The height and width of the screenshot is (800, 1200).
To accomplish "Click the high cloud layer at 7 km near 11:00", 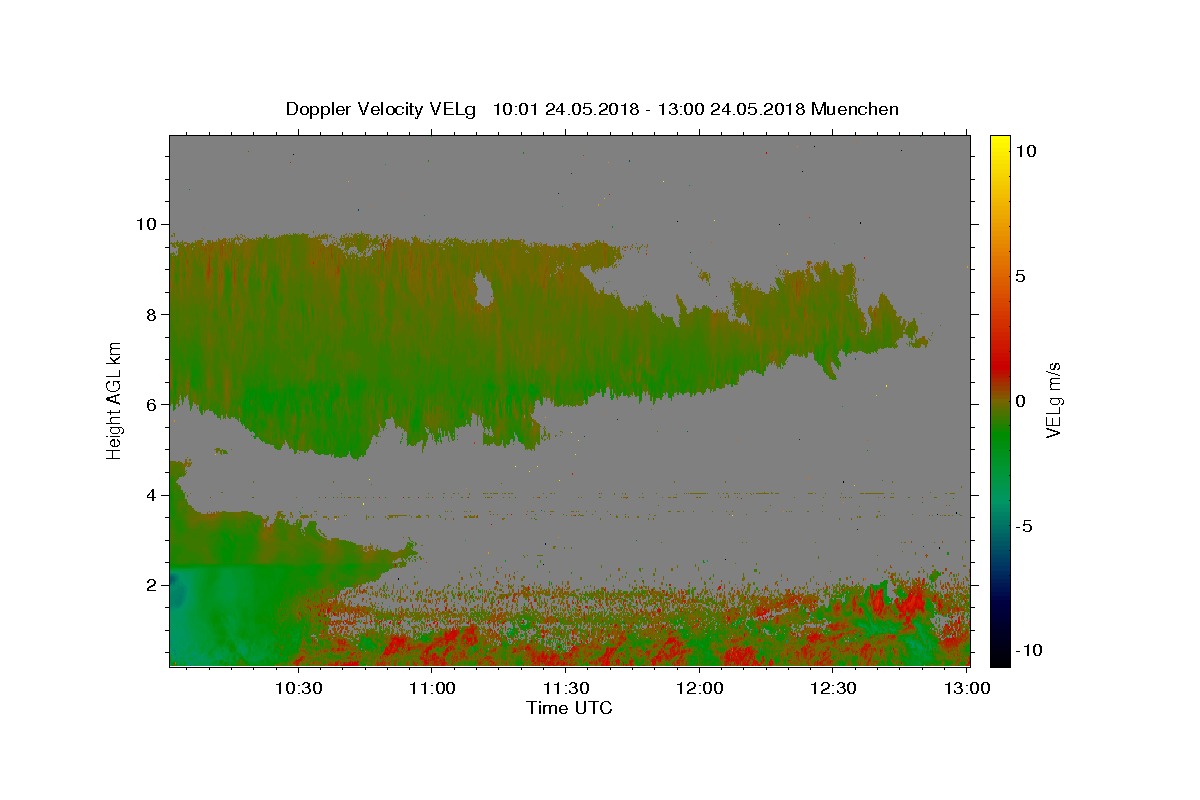I will 432,360.
